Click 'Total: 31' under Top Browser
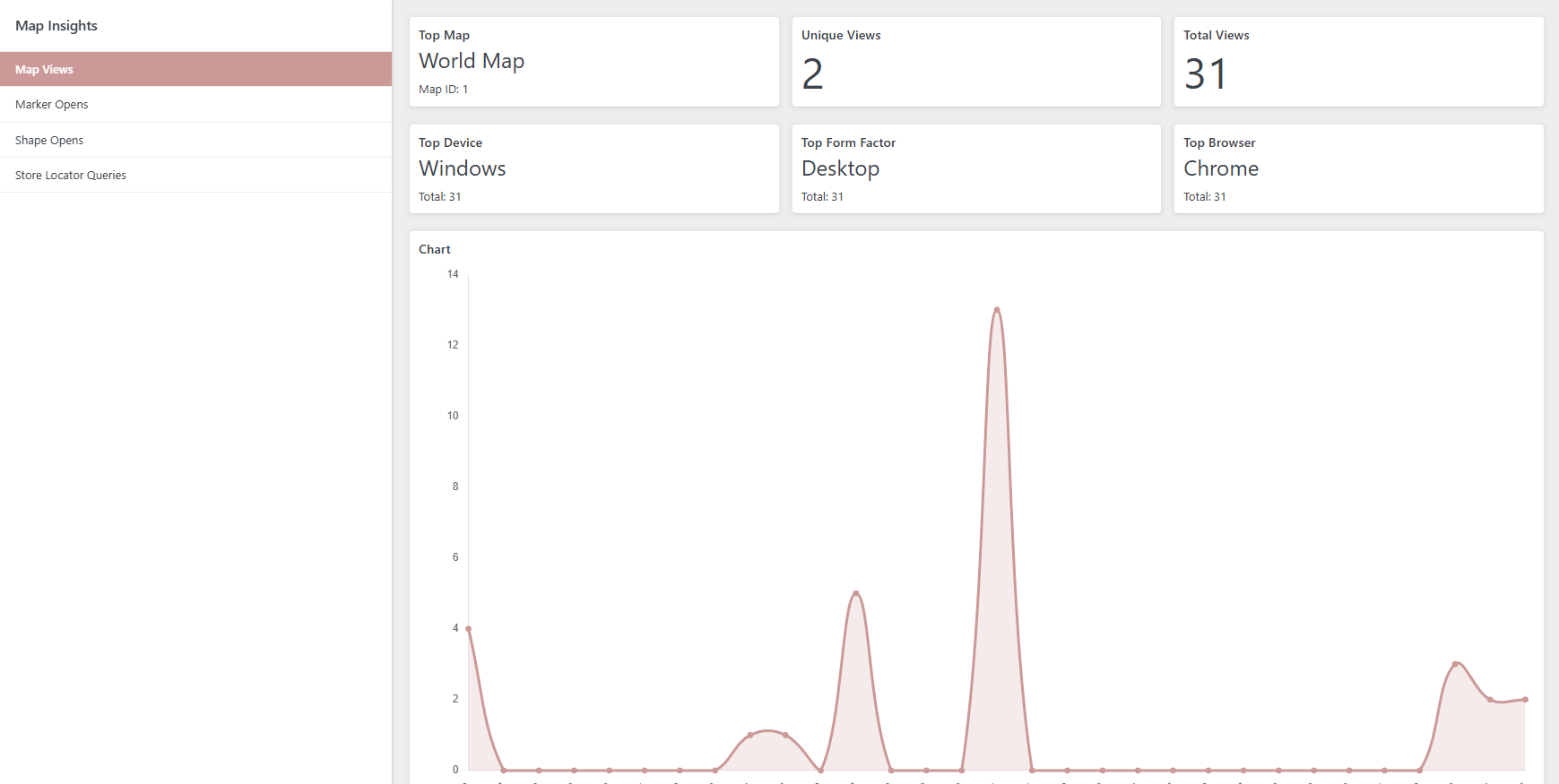 pyautogui.click(x=1205, y=197)
